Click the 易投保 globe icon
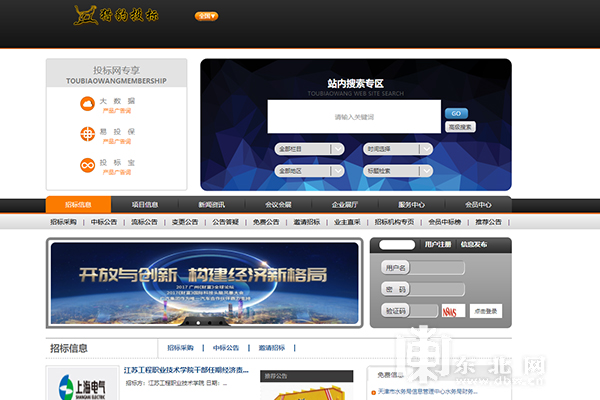 pos(87,134)
